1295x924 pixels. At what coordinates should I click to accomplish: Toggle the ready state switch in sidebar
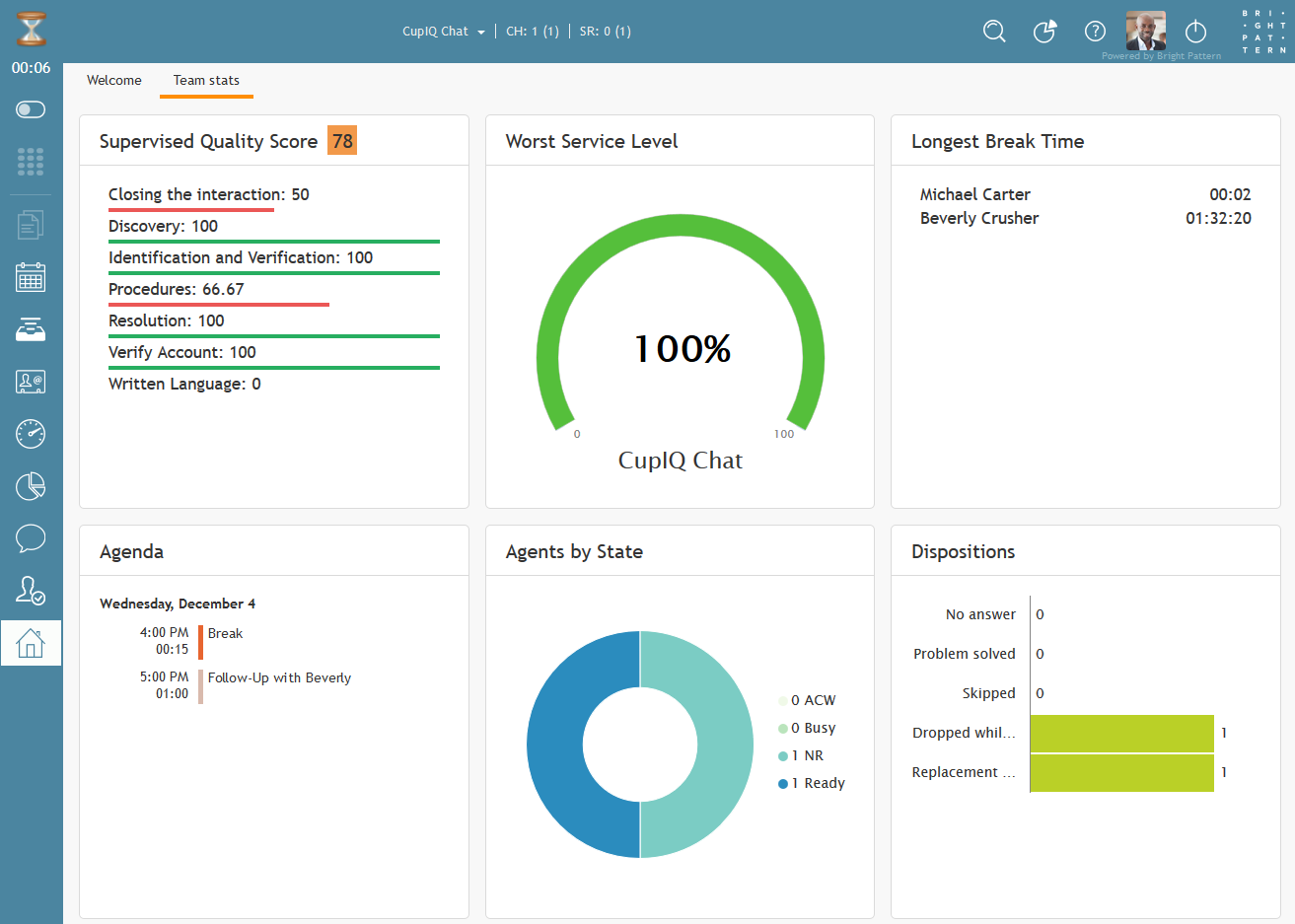31,109
